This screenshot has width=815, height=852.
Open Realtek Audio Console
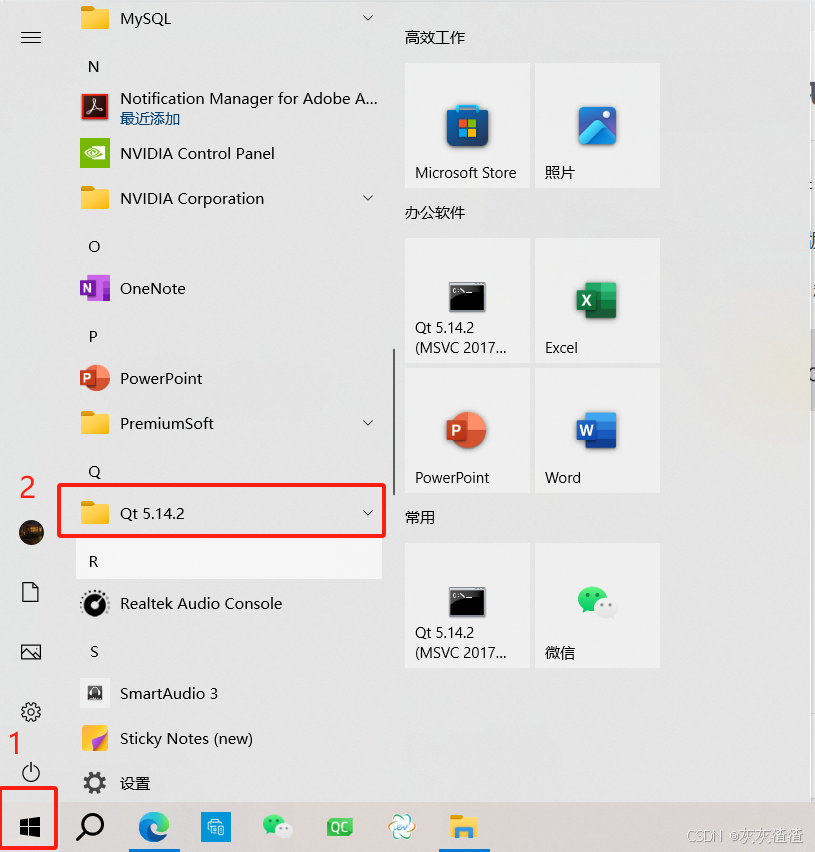point(229,604)
